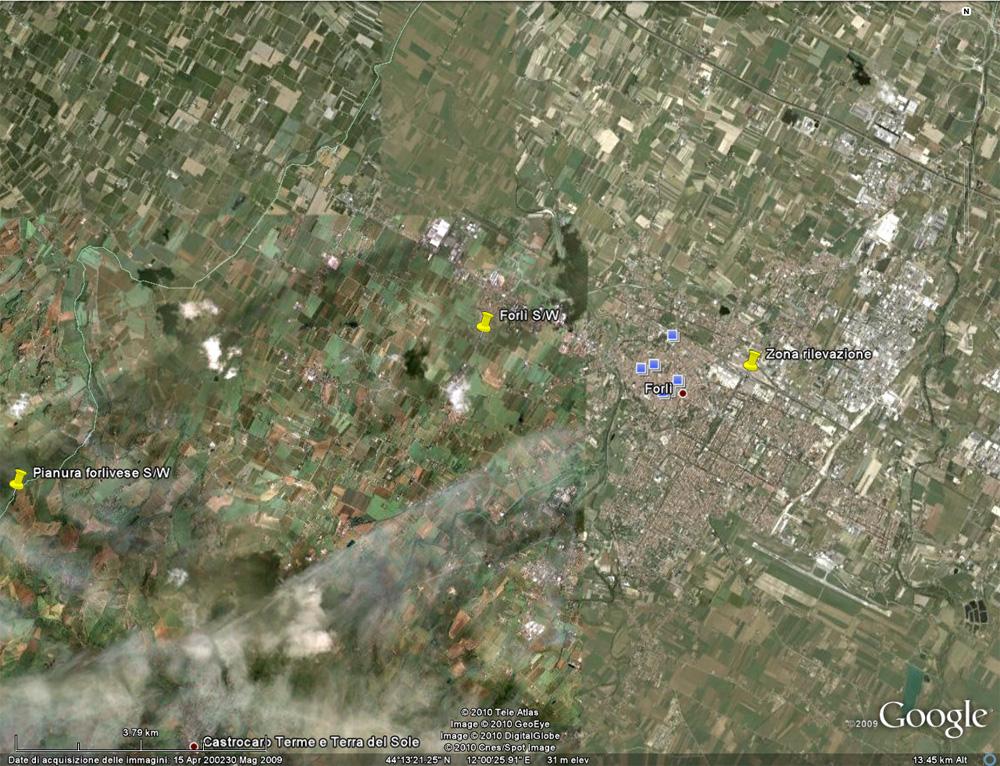Select the Castrocaro Terme red city dot

(x=194, y=745)
